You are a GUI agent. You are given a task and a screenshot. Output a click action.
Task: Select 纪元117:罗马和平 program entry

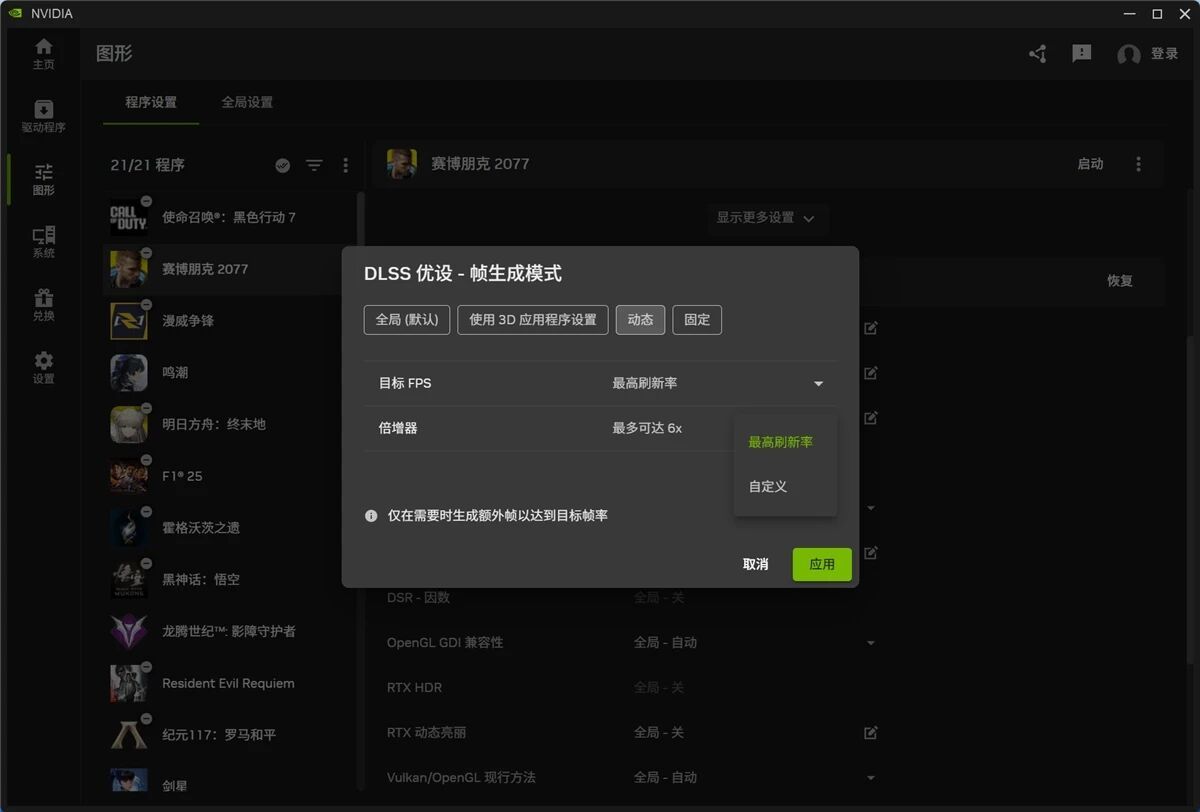(x=231, y=735)
